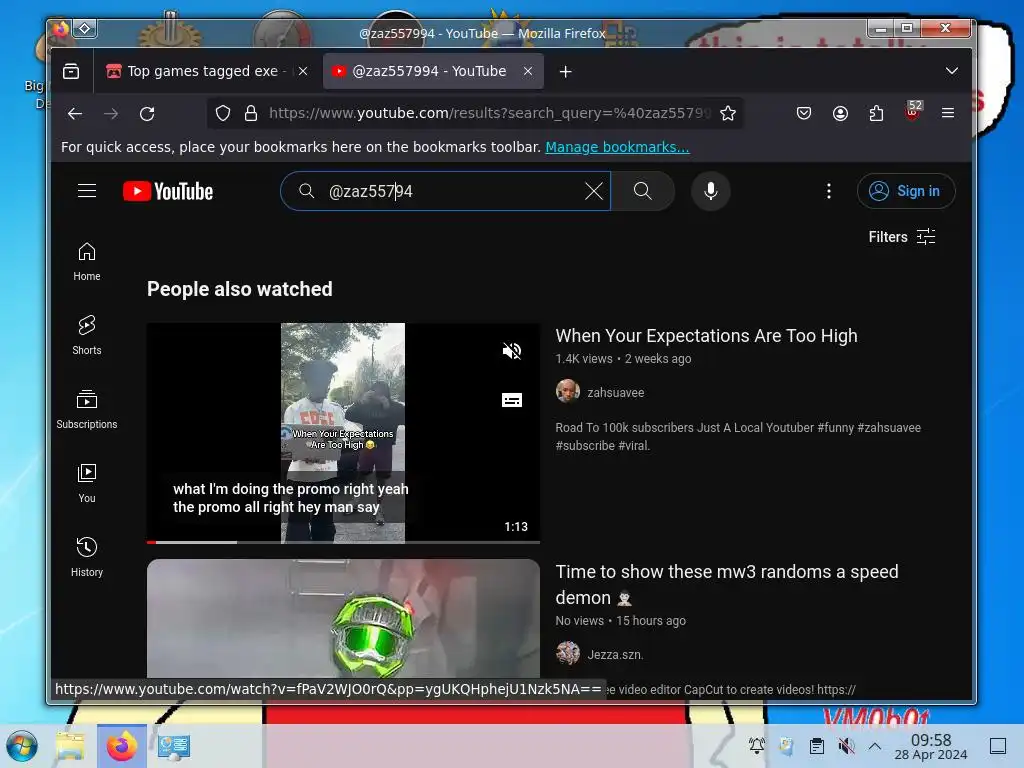
Task: Open the Windows Start button
Action: (x=22, y=746)
